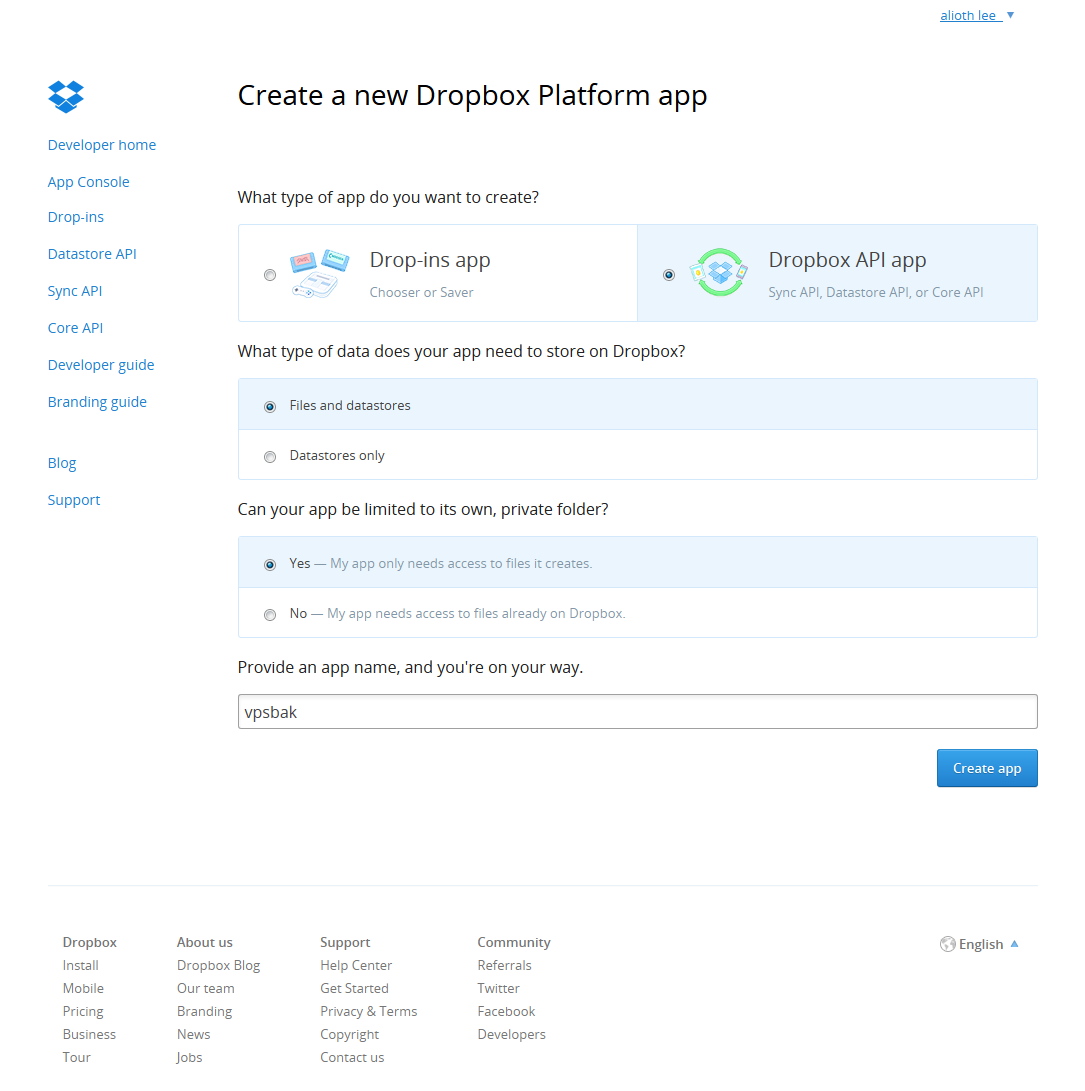Image resolution: width=1085 pixels, height=1091 pixels.
Task: Click the 'Chooser or Saver' subtitle text
Action: coord(421,292)
